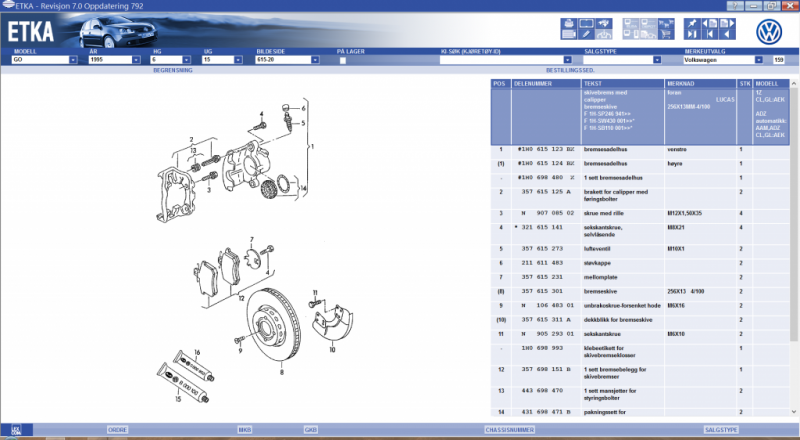Click the help question mark button
Viewport: 800px width, 440px height.
click(737, 5)
